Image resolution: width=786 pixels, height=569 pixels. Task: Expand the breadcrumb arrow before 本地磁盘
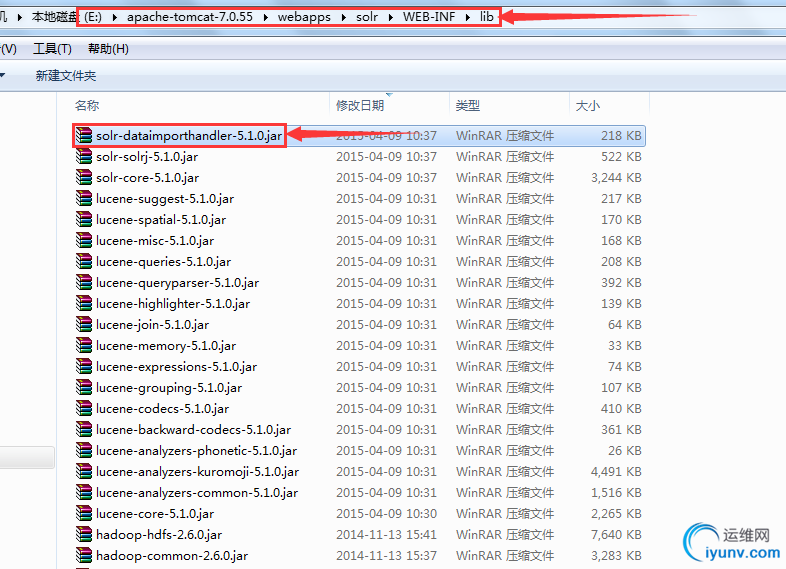click(20, 18)
